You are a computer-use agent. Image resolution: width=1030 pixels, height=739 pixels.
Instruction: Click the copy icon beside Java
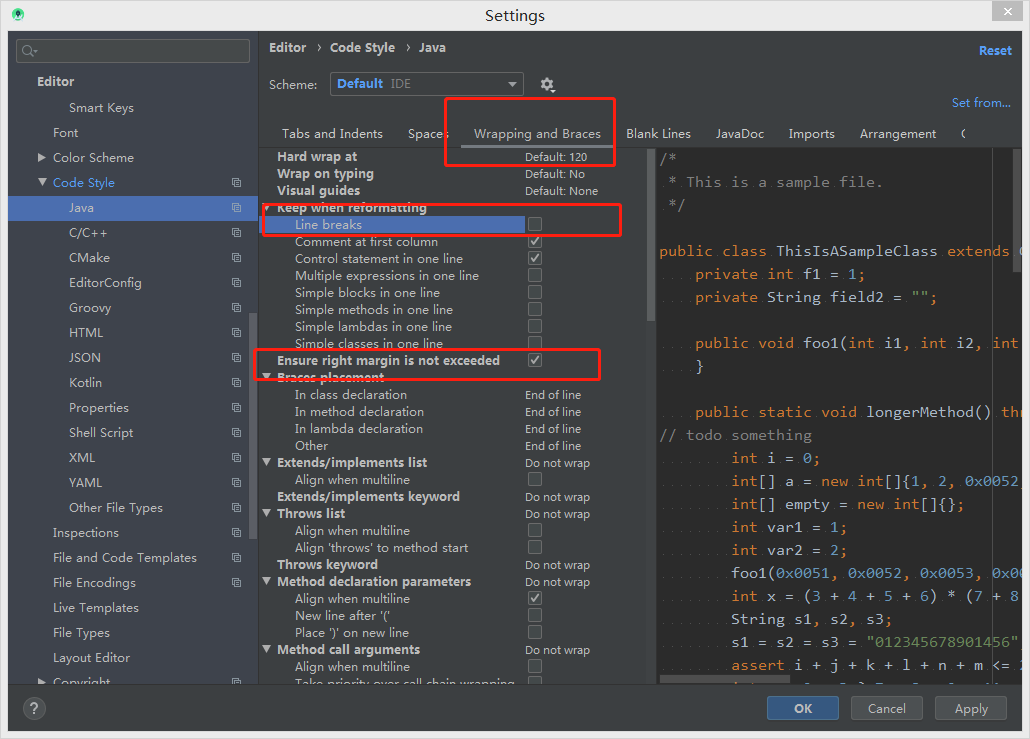[x=236, y=208]
